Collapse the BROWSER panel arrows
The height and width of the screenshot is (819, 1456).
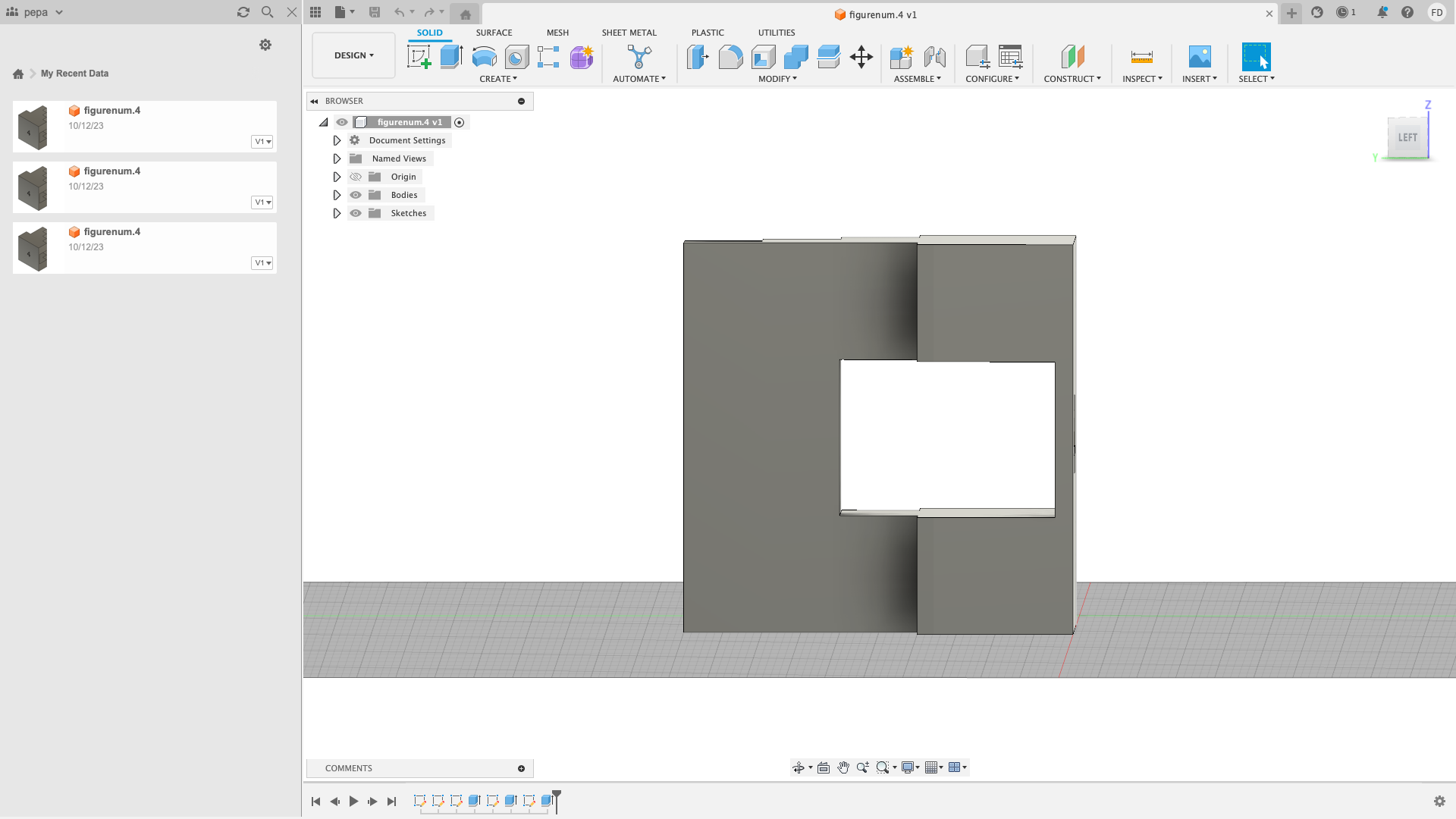click(314, 101)
